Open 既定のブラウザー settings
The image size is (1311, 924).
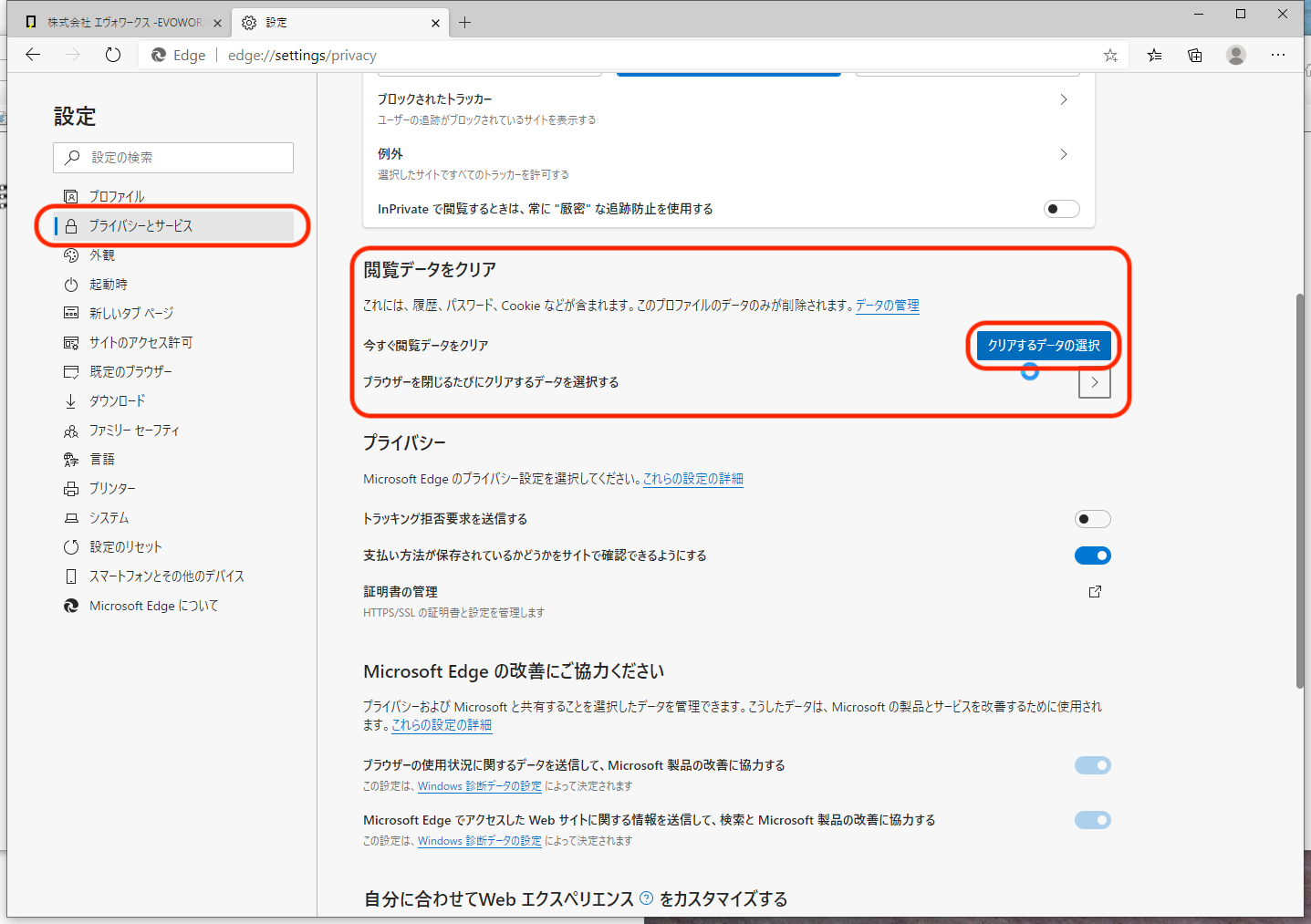(x=173, y=371)
